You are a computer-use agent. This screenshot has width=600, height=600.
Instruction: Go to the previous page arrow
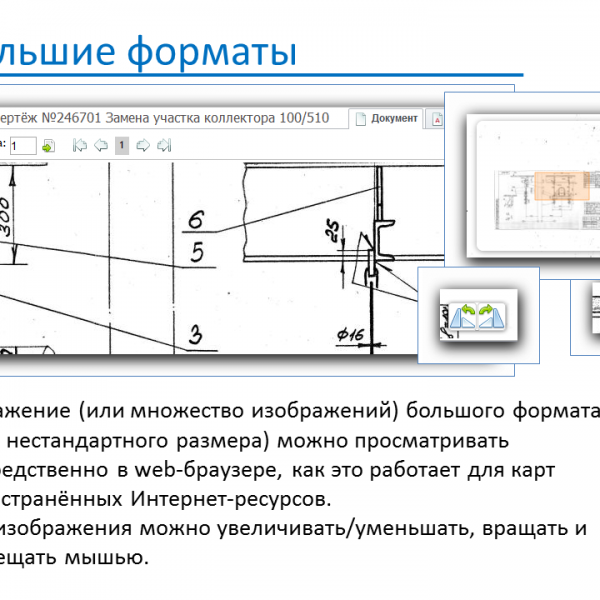[x=101, y=146]
